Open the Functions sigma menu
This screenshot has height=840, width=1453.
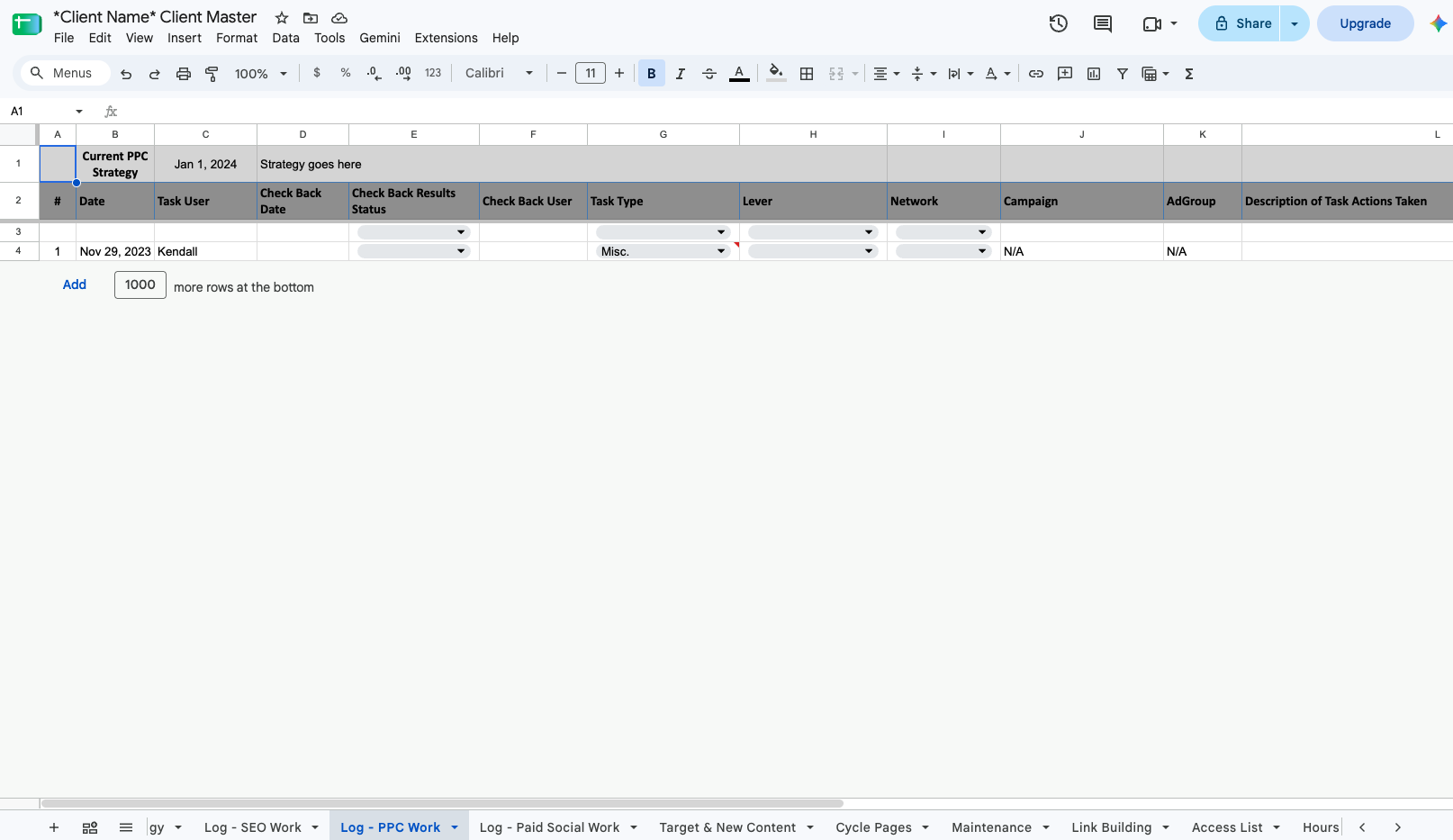pyautogui.click(x=1189, y=74)
